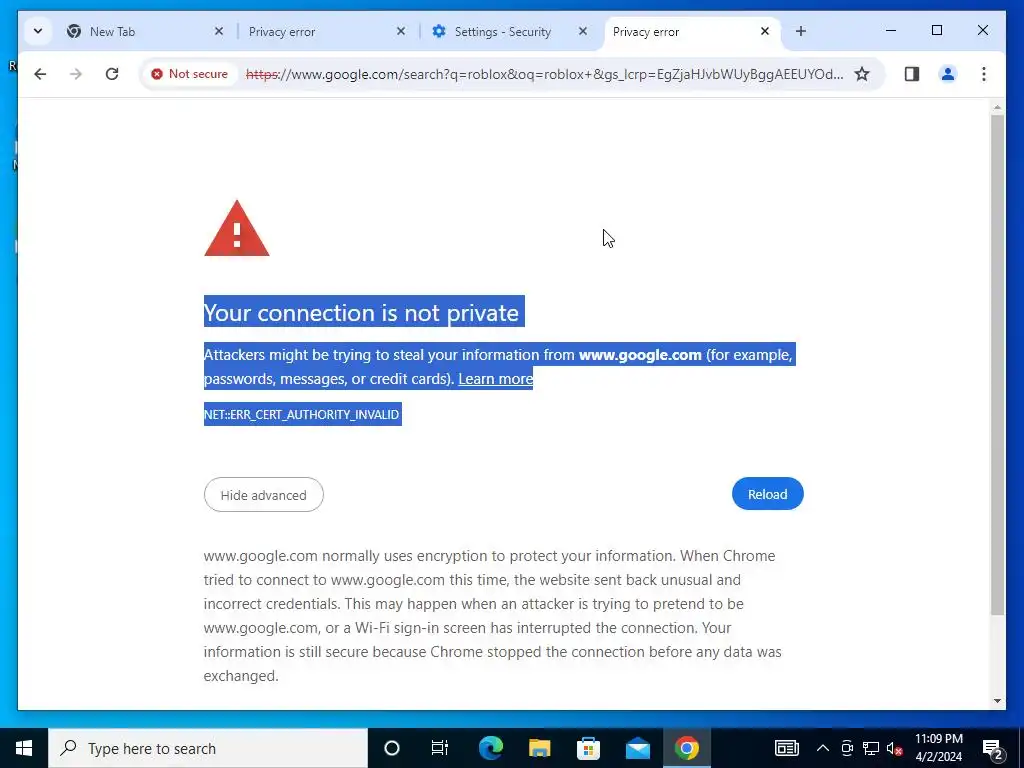Go back to previous page
This screenshot has height=768, width=1024.
(40, 74)
